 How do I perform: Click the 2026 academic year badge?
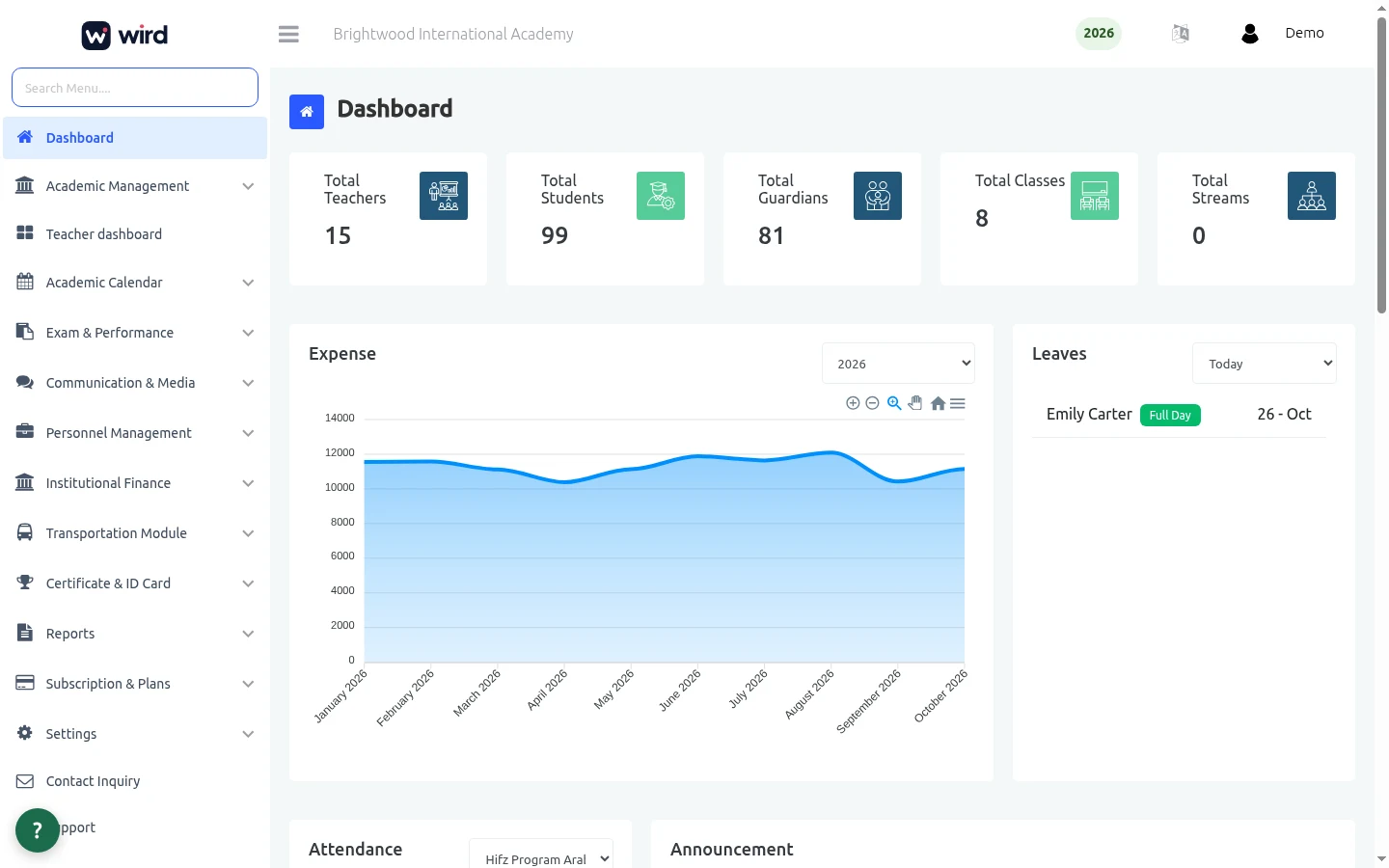click(1099, 34)
